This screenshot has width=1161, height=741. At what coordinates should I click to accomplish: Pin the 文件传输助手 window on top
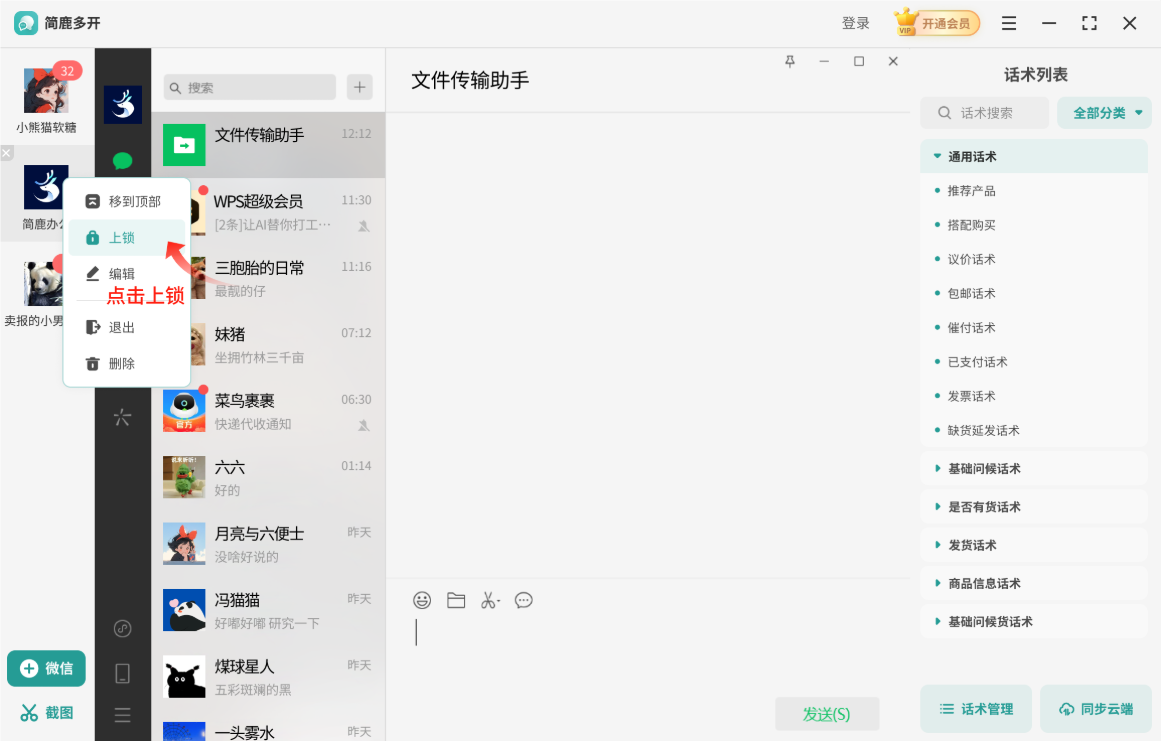[x=789, y=61]
